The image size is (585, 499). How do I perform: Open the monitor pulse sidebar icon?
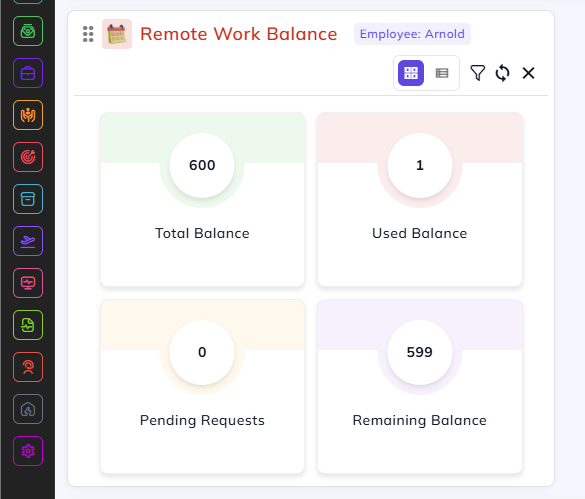coord(28,283)
